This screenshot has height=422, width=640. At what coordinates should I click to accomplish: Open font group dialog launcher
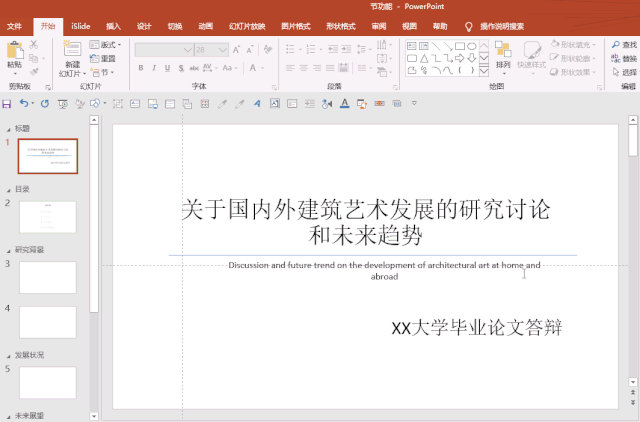click(274, 87)
